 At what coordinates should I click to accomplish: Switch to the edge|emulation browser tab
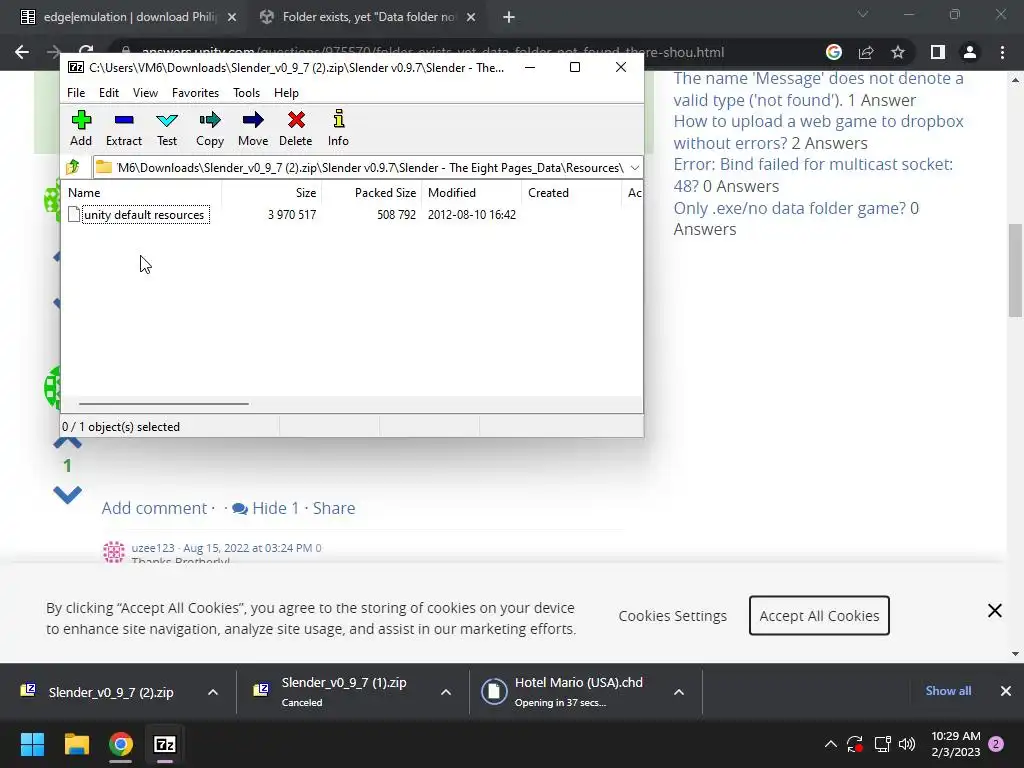(x=129, y=17)
